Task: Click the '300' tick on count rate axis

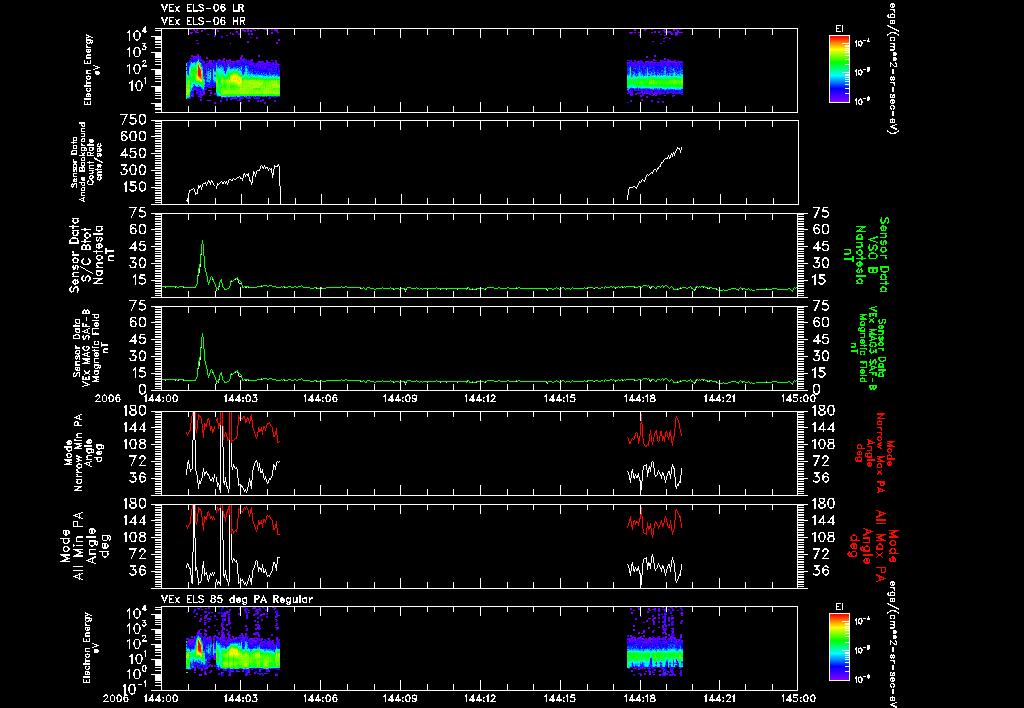Action: click(133, 170)
